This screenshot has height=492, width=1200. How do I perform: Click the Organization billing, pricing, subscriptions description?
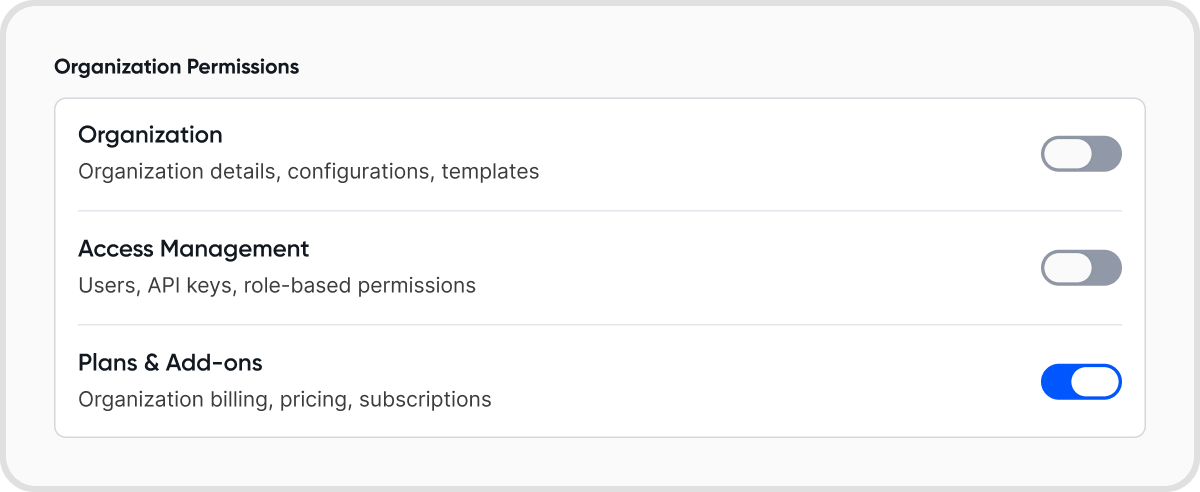pyautogui.click(x=284, y=400)
